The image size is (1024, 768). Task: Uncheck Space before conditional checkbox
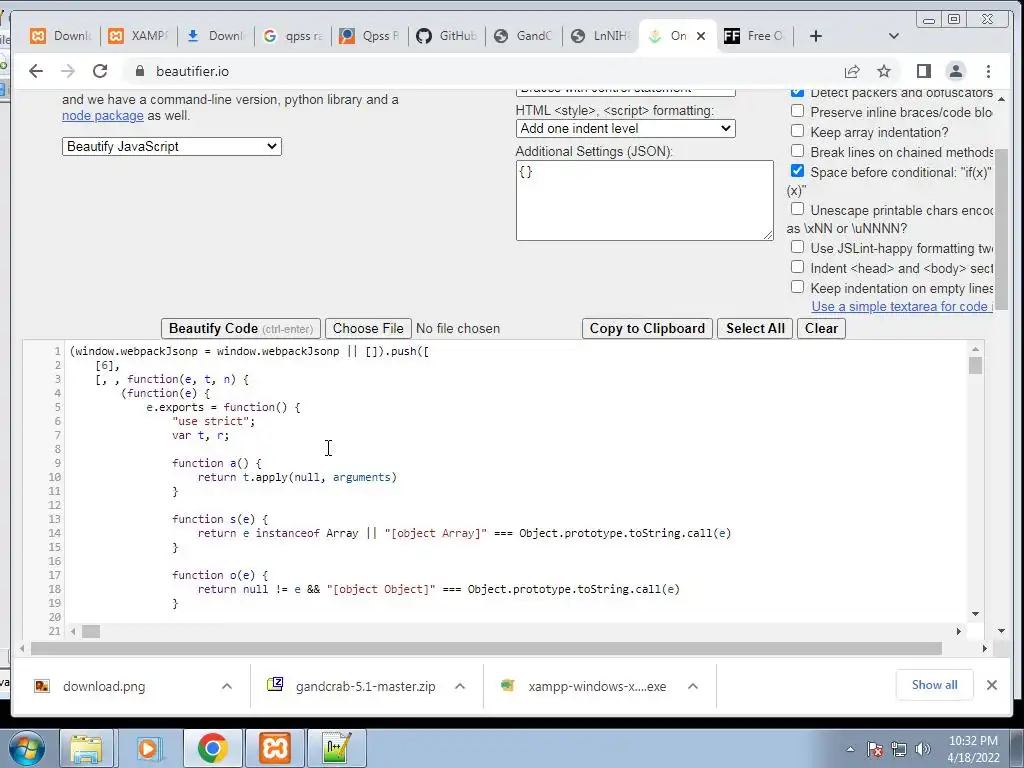click(797, 171)
